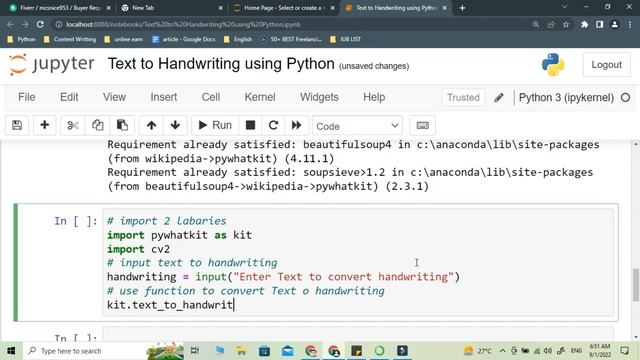Screen dimensions: 640x360
Task: Open the Content Writing bookmark folder
Action: click(70, 39)
